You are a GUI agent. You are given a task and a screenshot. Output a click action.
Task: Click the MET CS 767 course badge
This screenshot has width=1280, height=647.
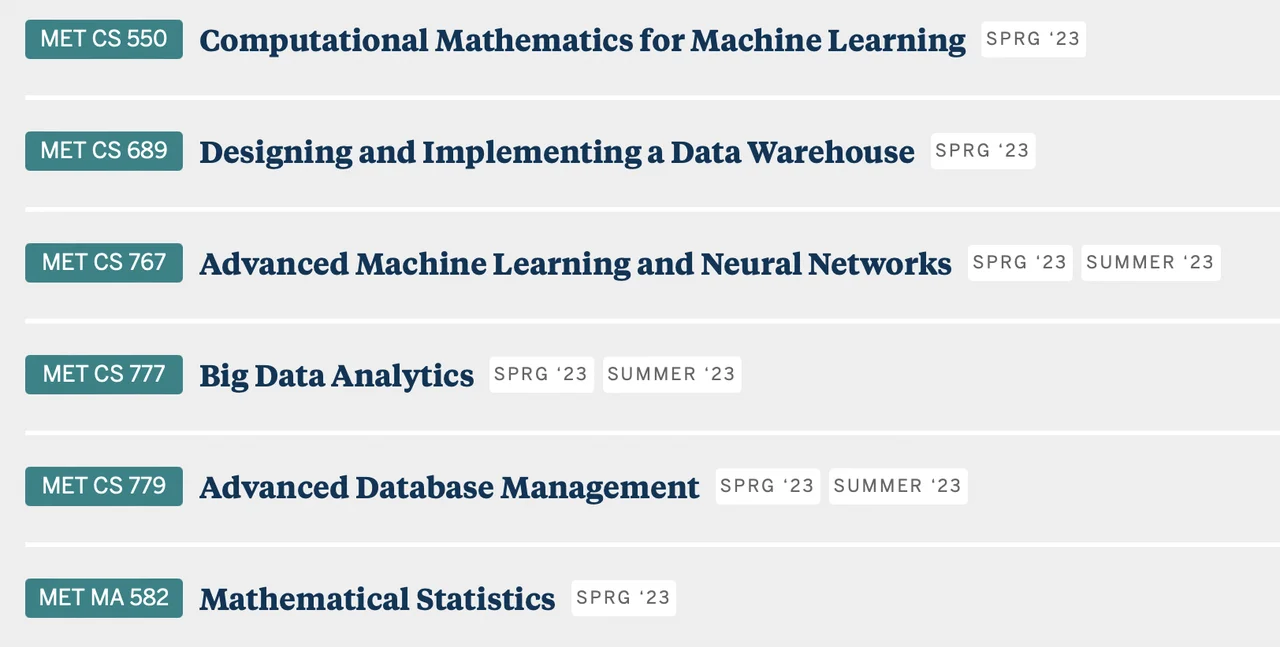[x=104, y=263]
